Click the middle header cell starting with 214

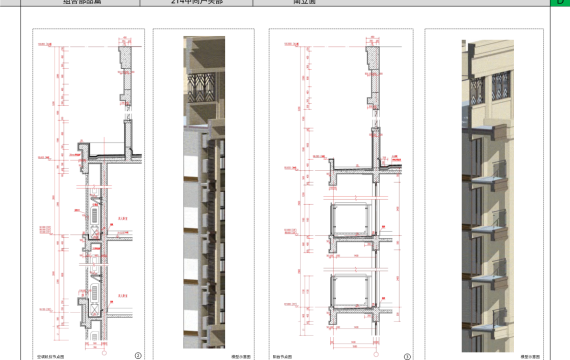coord(196,3)
